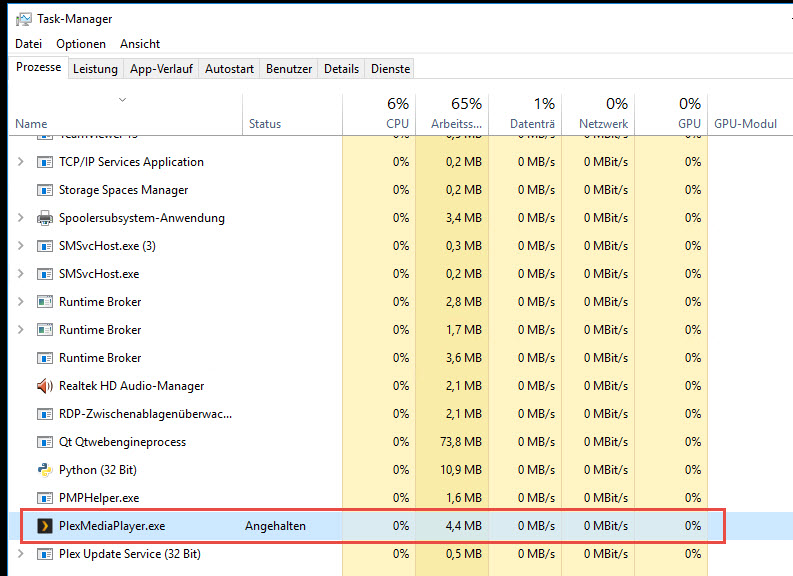Click the Spoolersubsystem printer icon
This screenshot has width=793, height=576.
(x=45, y=218)
